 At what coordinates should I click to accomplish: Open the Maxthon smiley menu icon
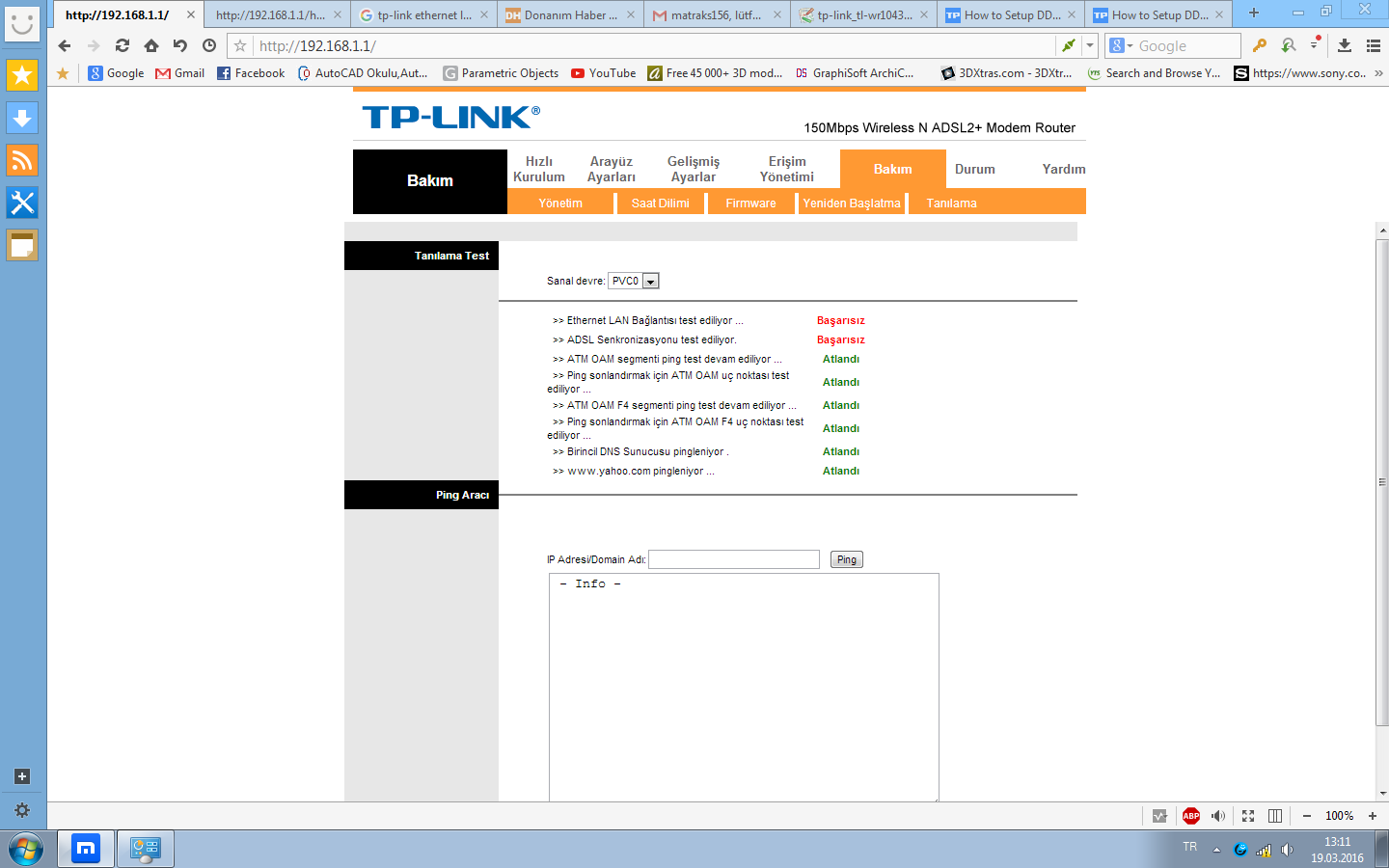[22, 22]
